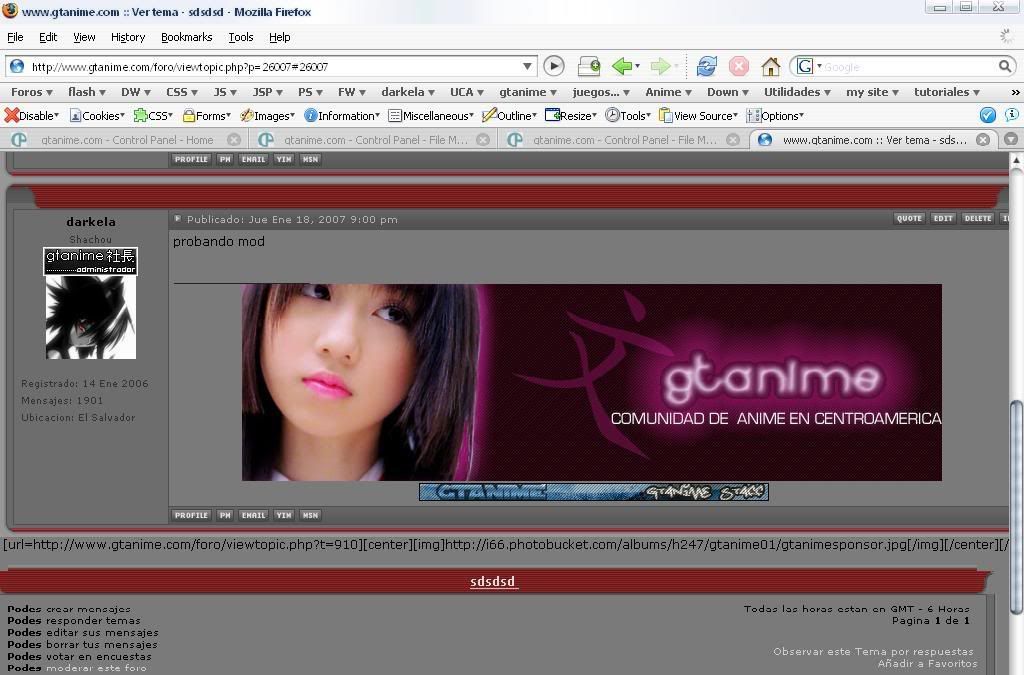Image resolution: width=1024 pixels, height=675 pixels.
Task: Open the Tools web developer toolbar menu
Action: (628, 116)
